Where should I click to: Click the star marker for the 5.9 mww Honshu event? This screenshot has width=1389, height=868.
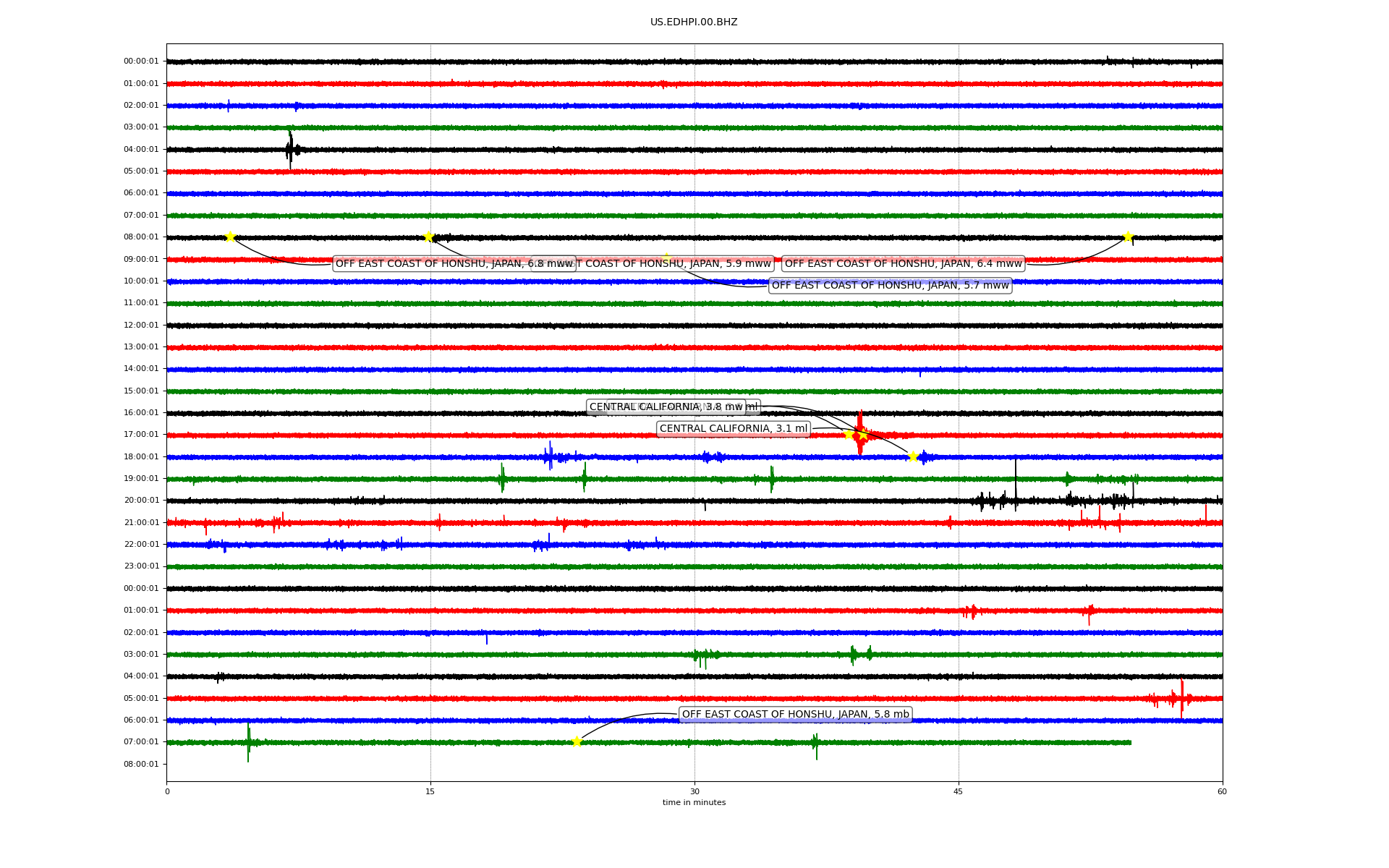tap(428, 237)
